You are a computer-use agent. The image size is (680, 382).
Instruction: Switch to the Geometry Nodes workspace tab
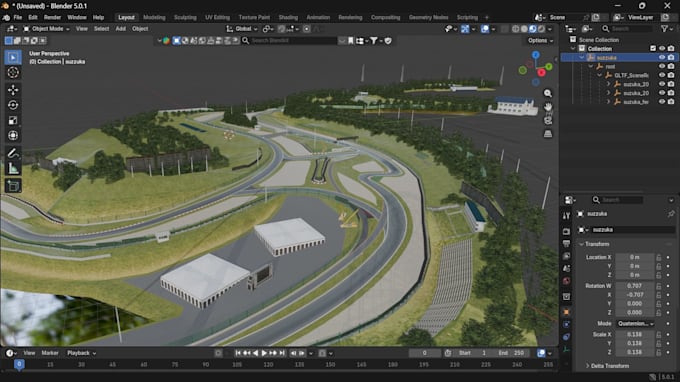click(x=428, y=17)
